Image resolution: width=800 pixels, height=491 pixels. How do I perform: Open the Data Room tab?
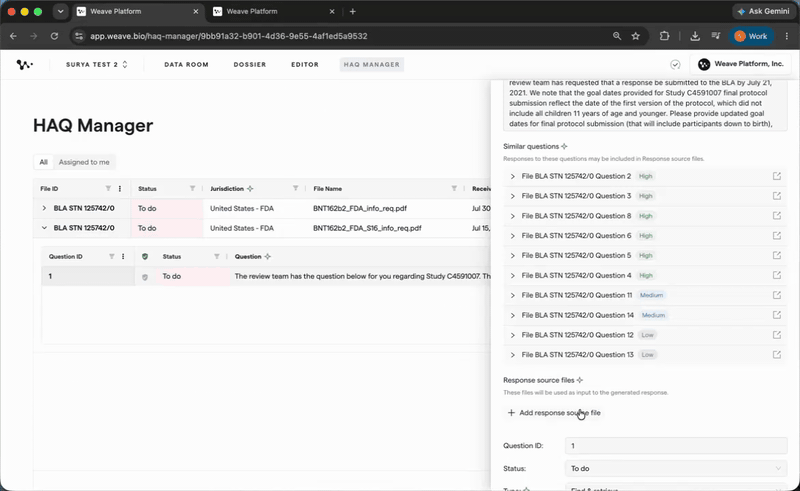coord(186,64)
